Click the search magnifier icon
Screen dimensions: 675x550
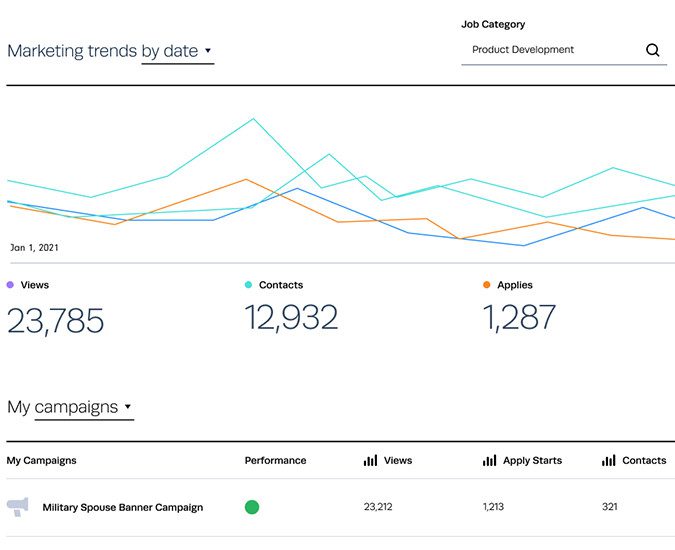tap(653, 50)
